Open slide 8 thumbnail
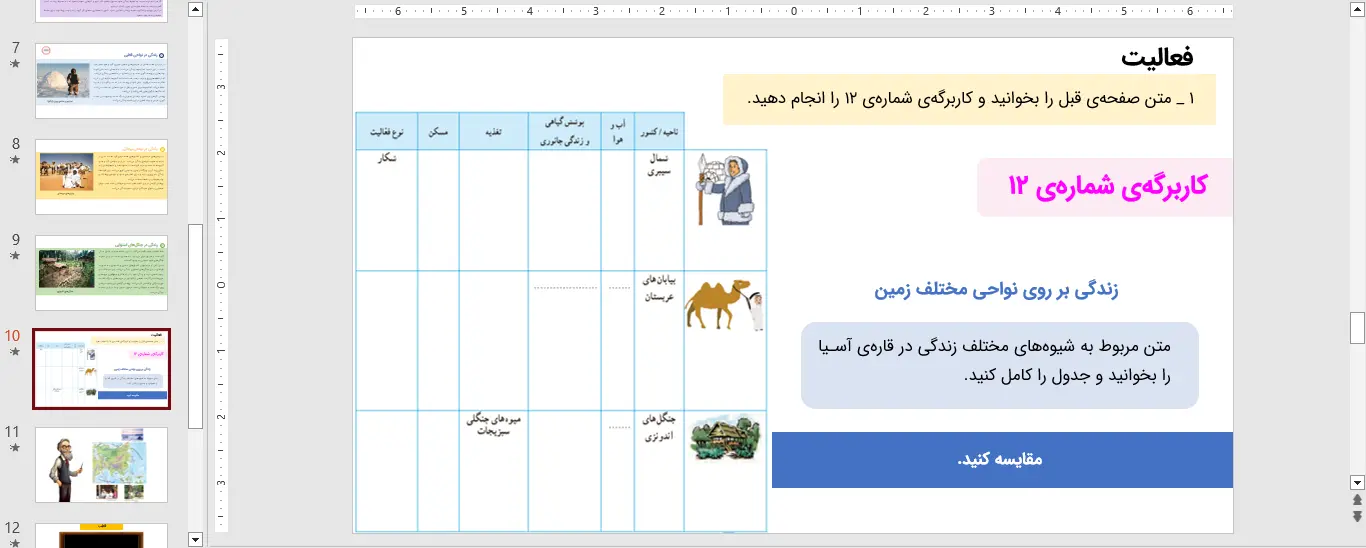The image size is (1366, 548). pos(101,176)
